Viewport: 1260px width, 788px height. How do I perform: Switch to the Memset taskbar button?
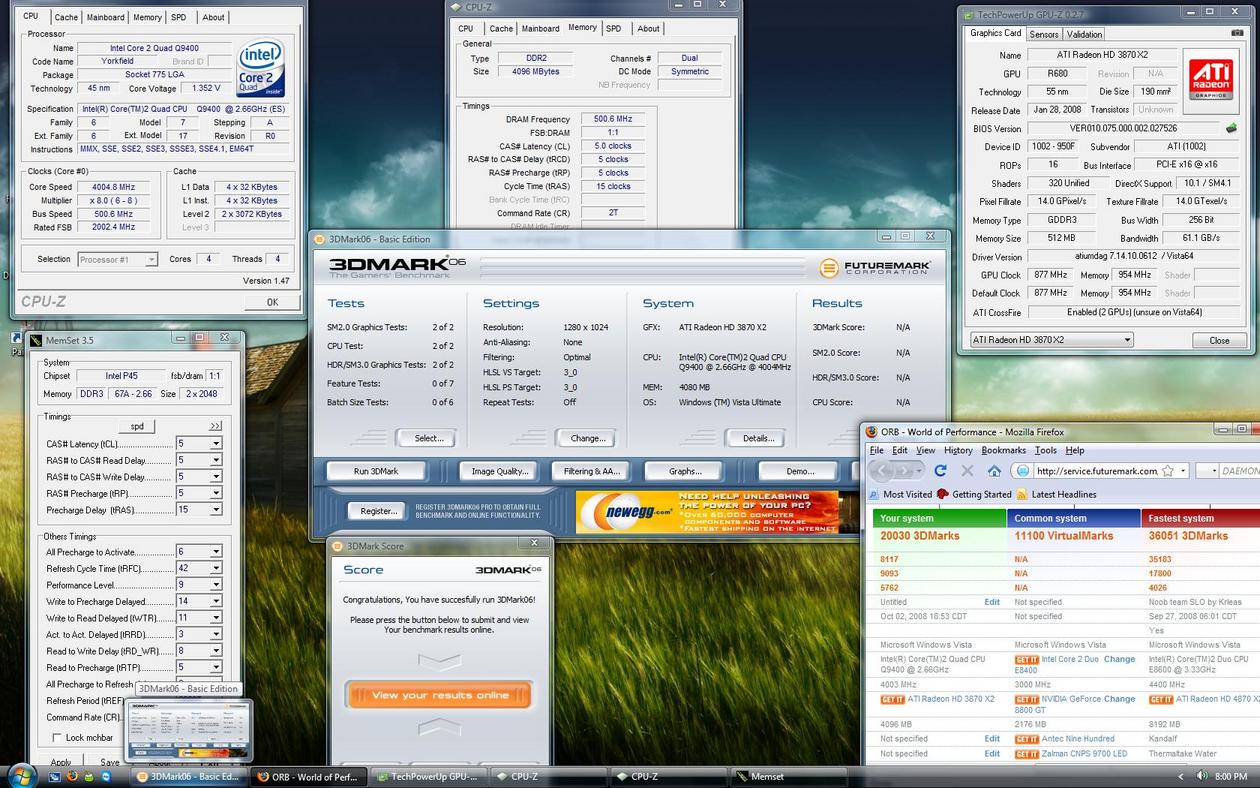tap(790, 776)
